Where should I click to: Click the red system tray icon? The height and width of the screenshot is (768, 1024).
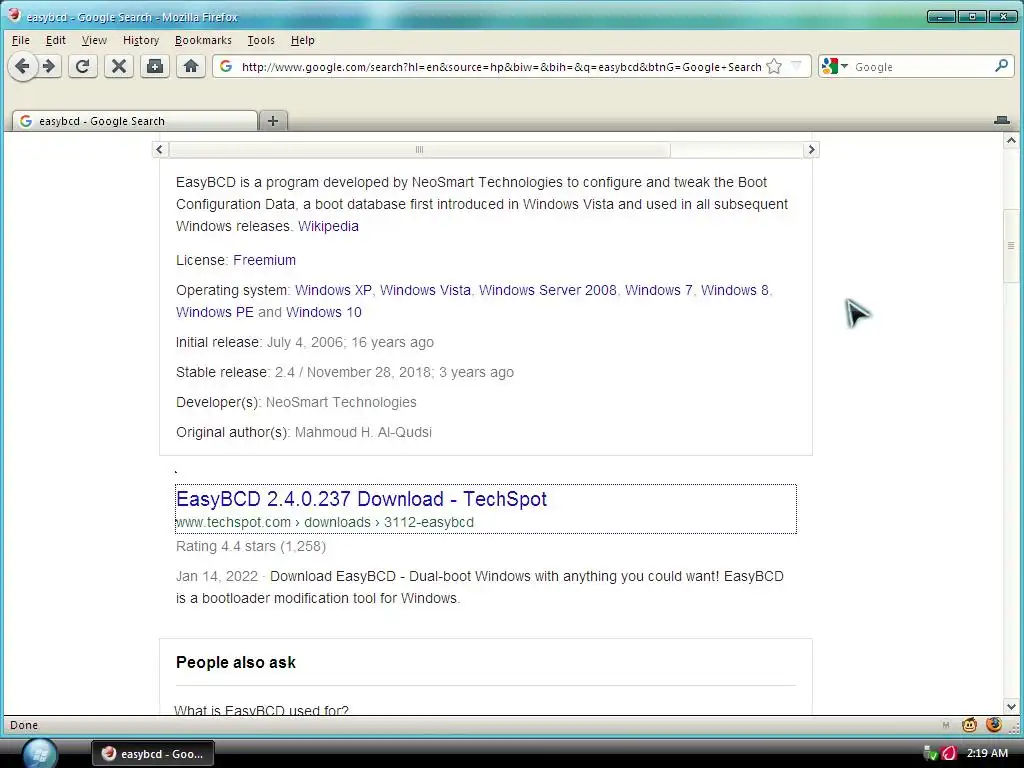949,753
